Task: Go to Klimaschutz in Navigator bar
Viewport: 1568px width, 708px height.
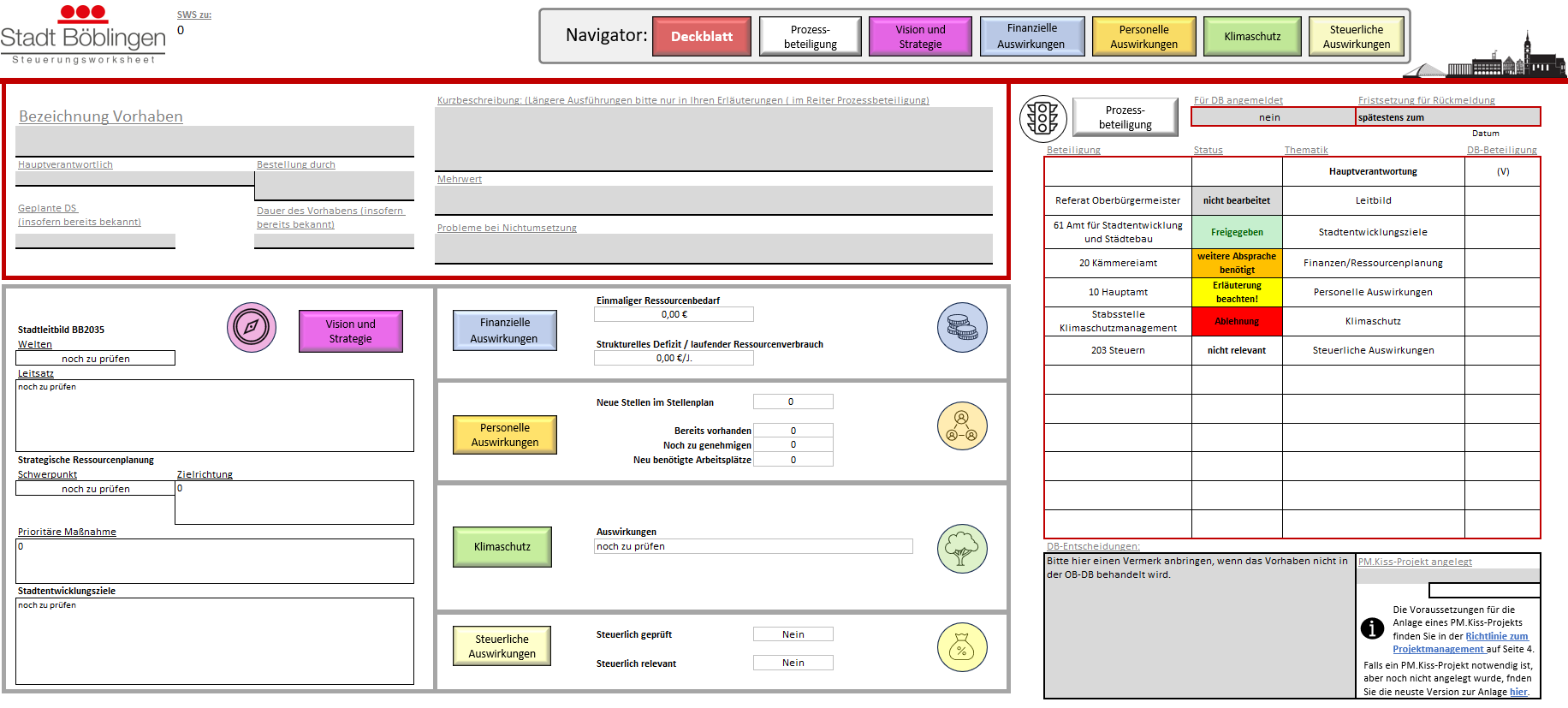Action: pos(1251,36)
